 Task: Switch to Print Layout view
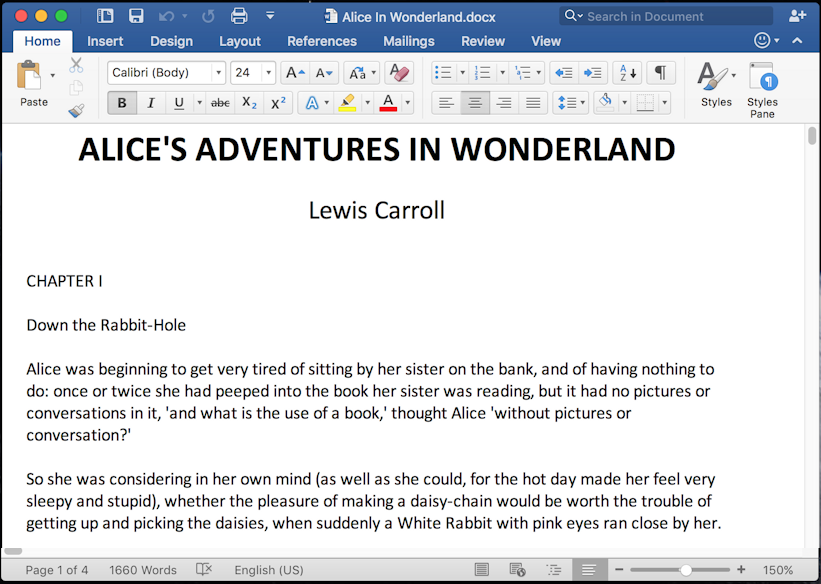(x=481, y=569)
